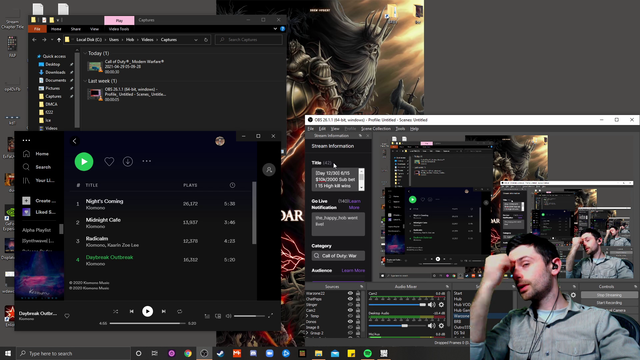
Task: Expand Group 2 in OBS Sources
Action: (x=307, y=333)
